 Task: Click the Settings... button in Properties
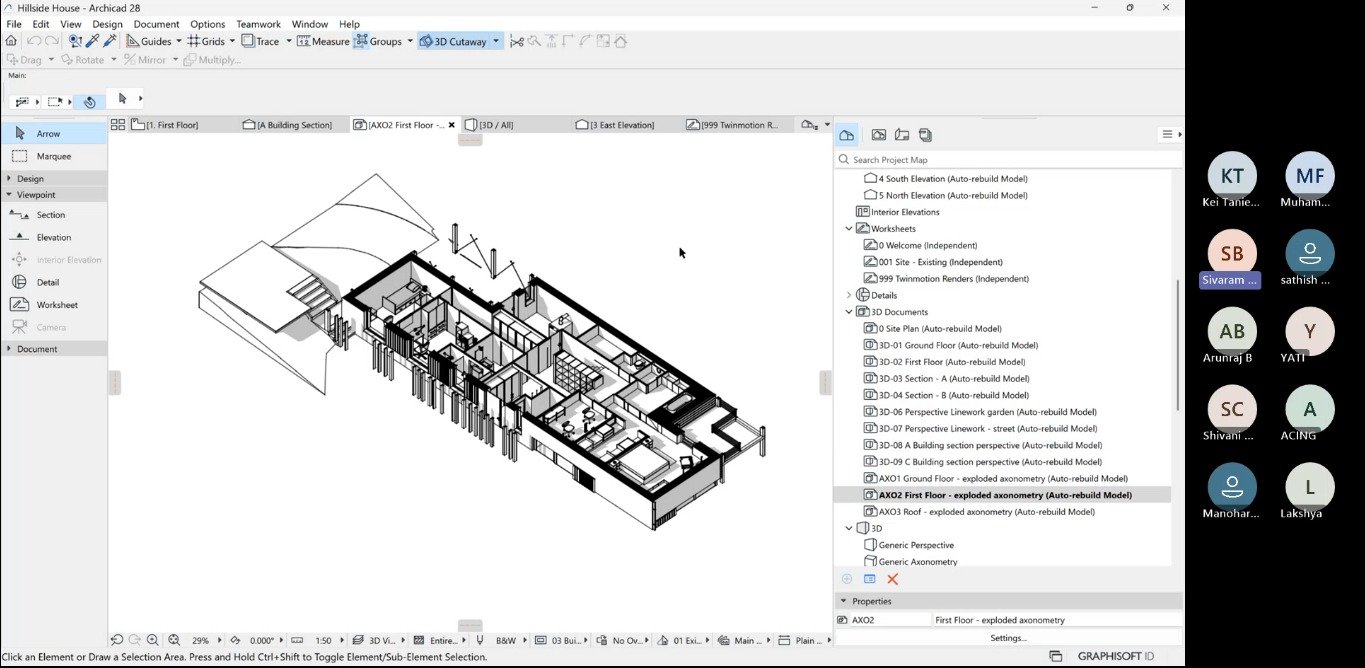point(1008,638)
